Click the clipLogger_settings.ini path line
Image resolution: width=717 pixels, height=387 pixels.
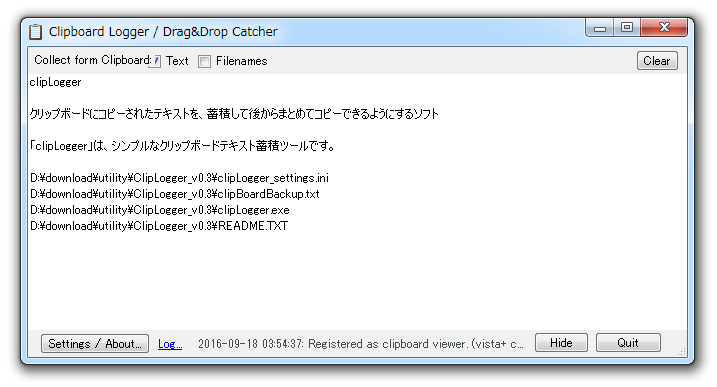point(179,178)
